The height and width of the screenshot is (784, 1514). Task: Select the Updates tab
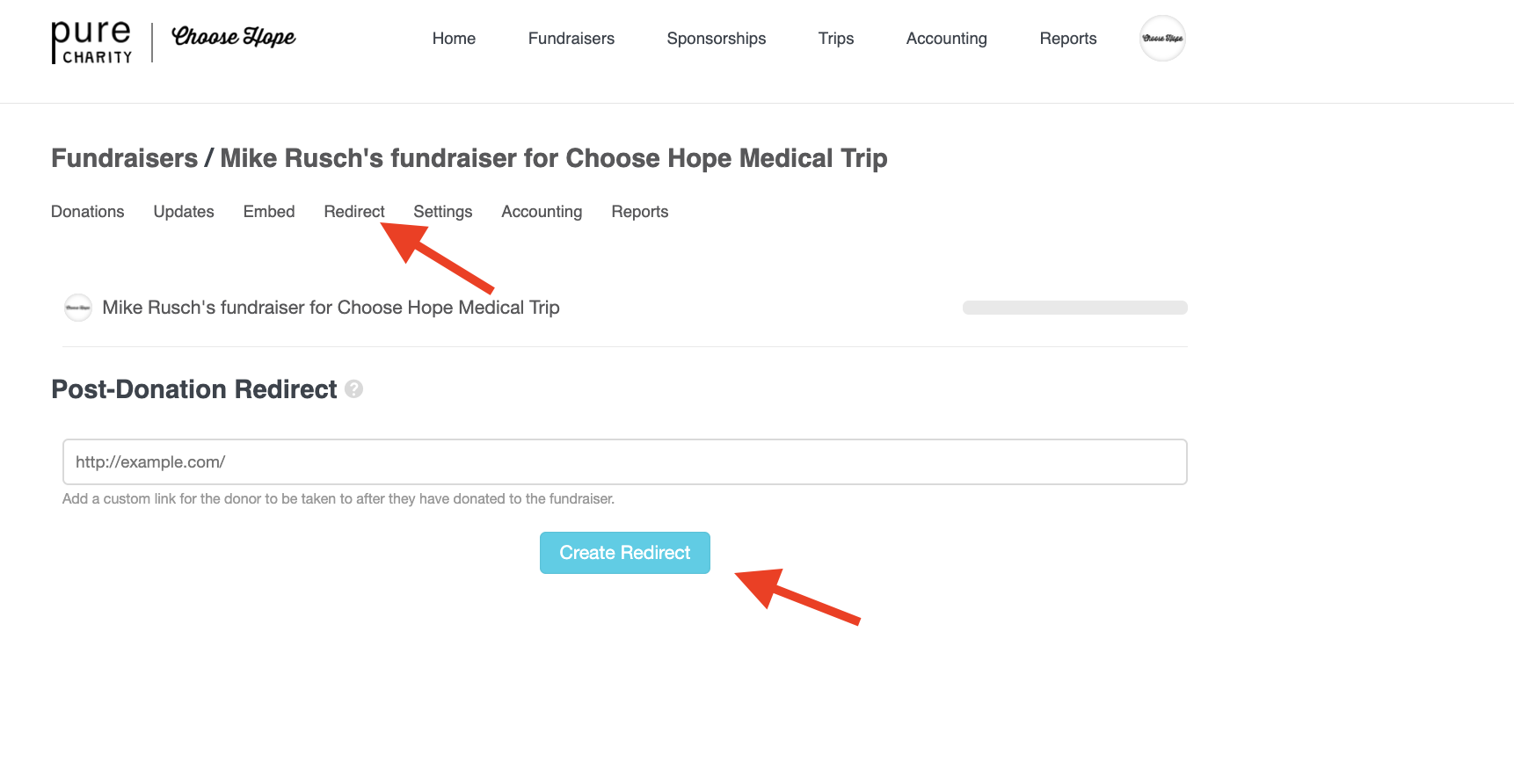[184, 212]
